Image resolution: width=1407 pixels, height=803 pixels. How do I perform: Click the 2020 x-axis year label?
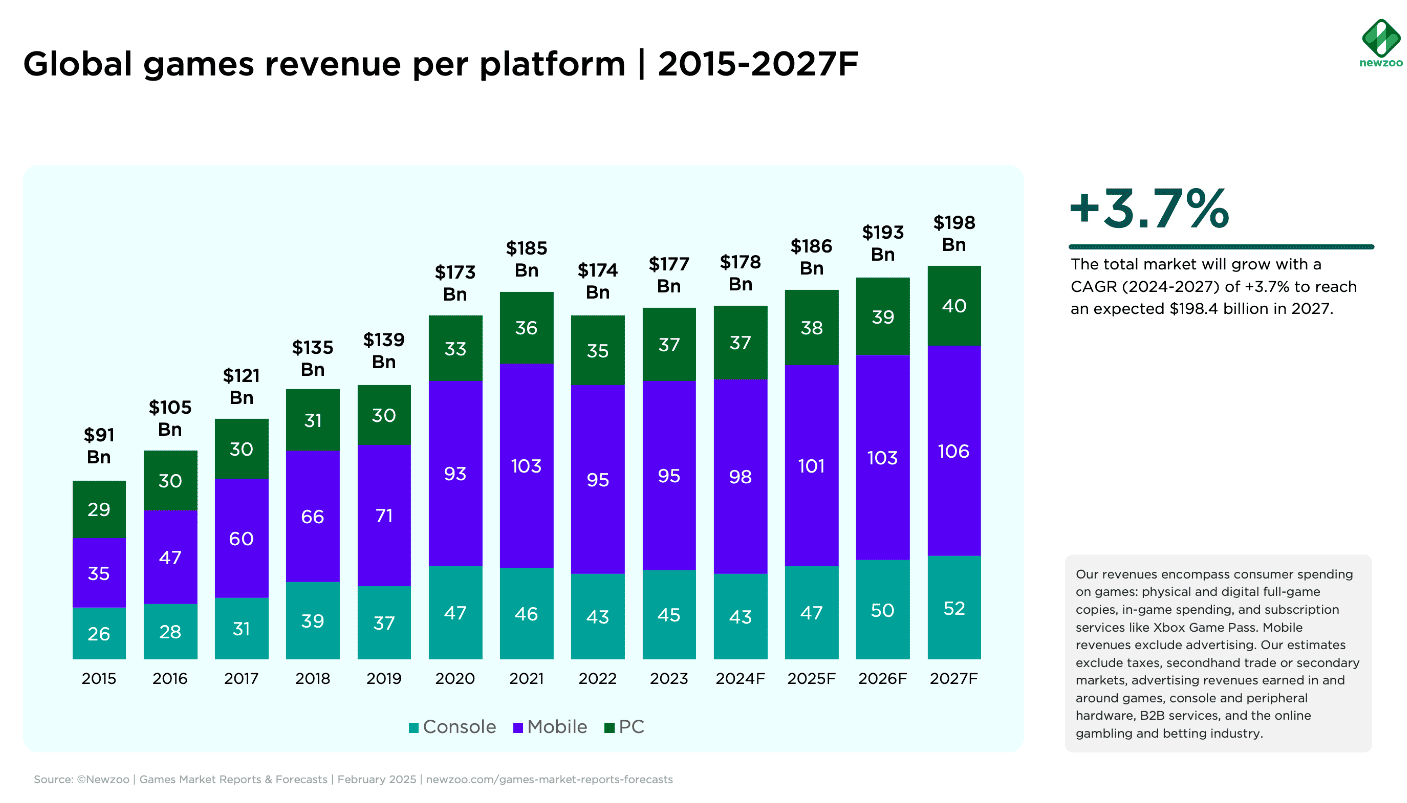pos(455,678)
